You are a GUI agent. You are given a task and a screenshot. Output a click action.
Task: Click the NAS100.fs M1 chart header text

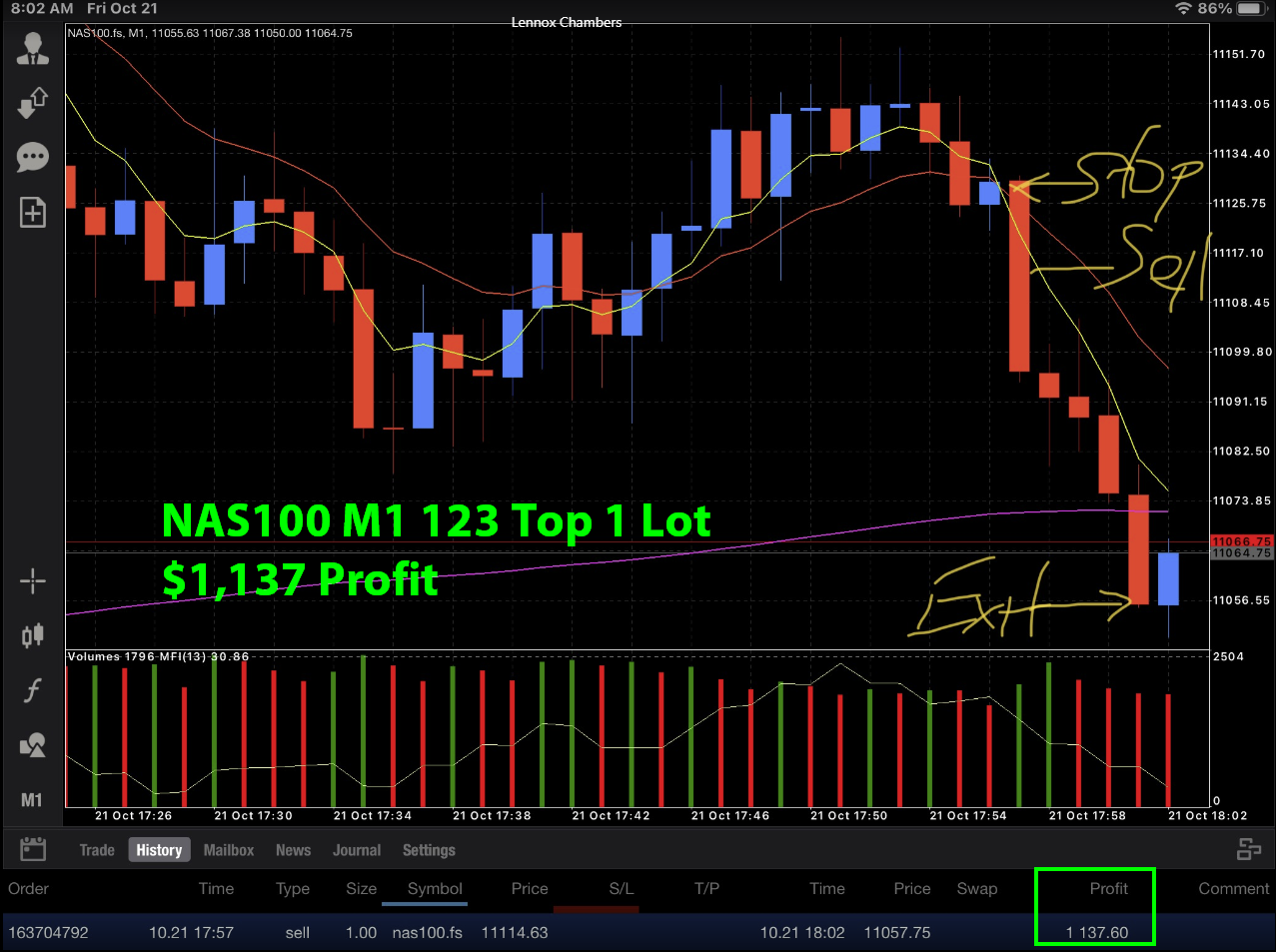210,33
